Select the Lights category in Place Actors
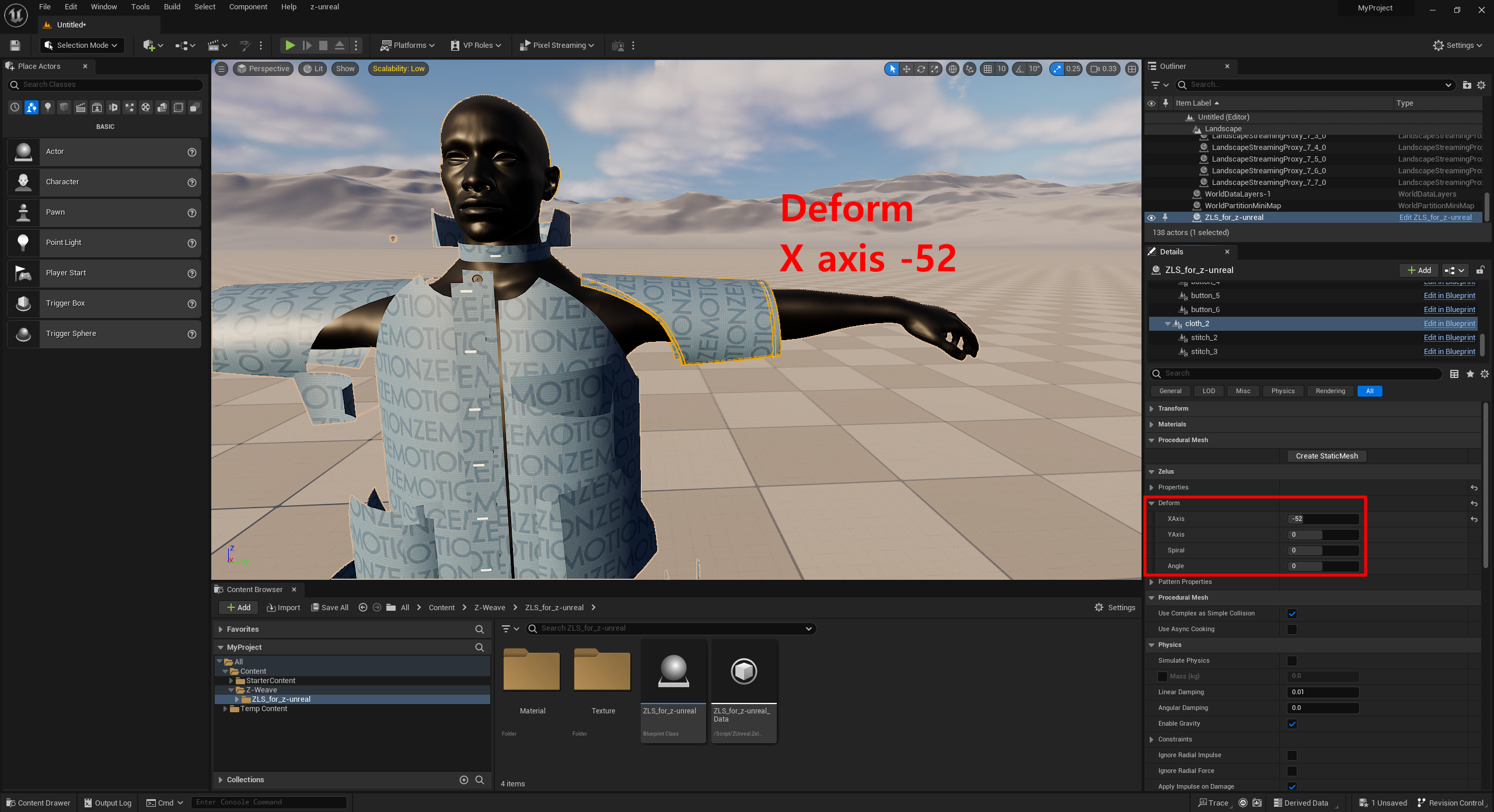 [x=48, y=107]
